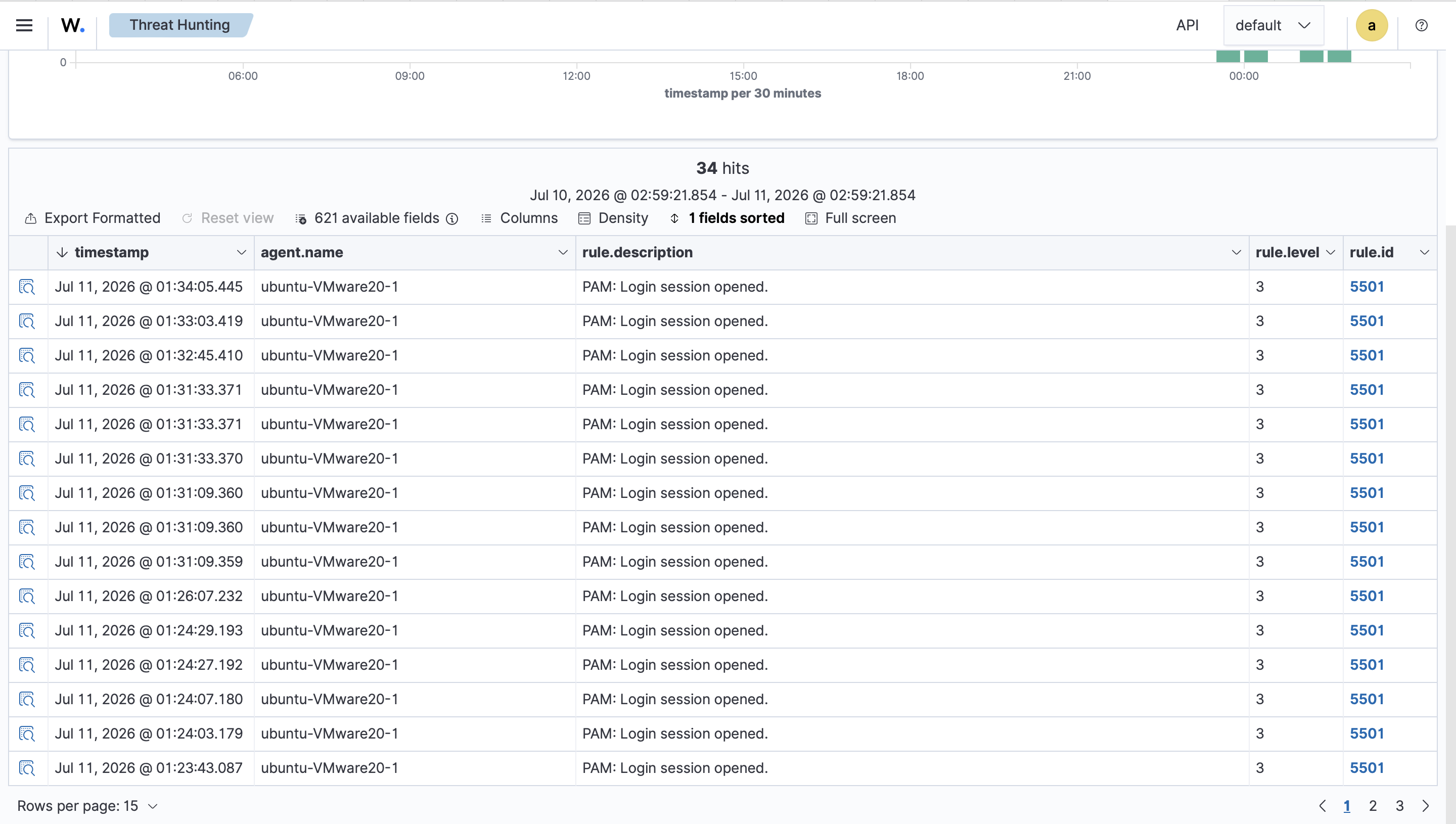
Task: Toggle Full screen table view
Action: [x=850, y=218]
